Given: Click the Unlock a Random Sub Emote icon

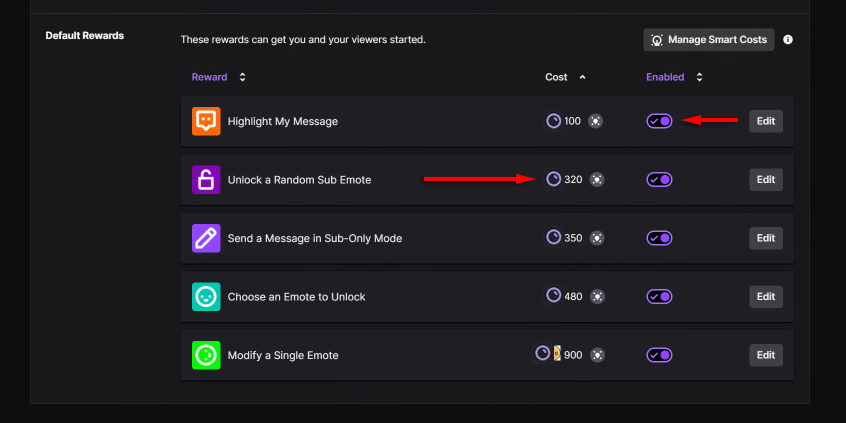Looking at the screenshot, I should (x=206, y=180).
